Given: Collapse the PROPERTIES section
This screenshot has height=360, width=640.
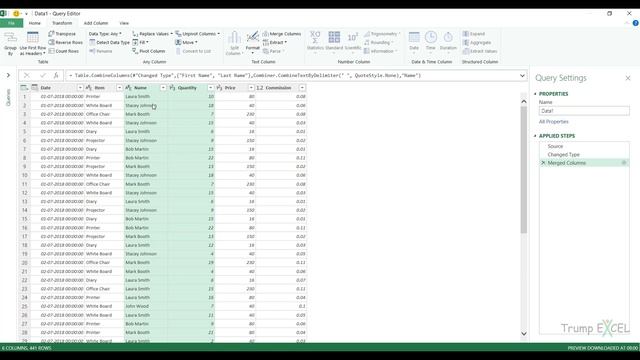Looking at the screenshot, I should click(536, 94).
